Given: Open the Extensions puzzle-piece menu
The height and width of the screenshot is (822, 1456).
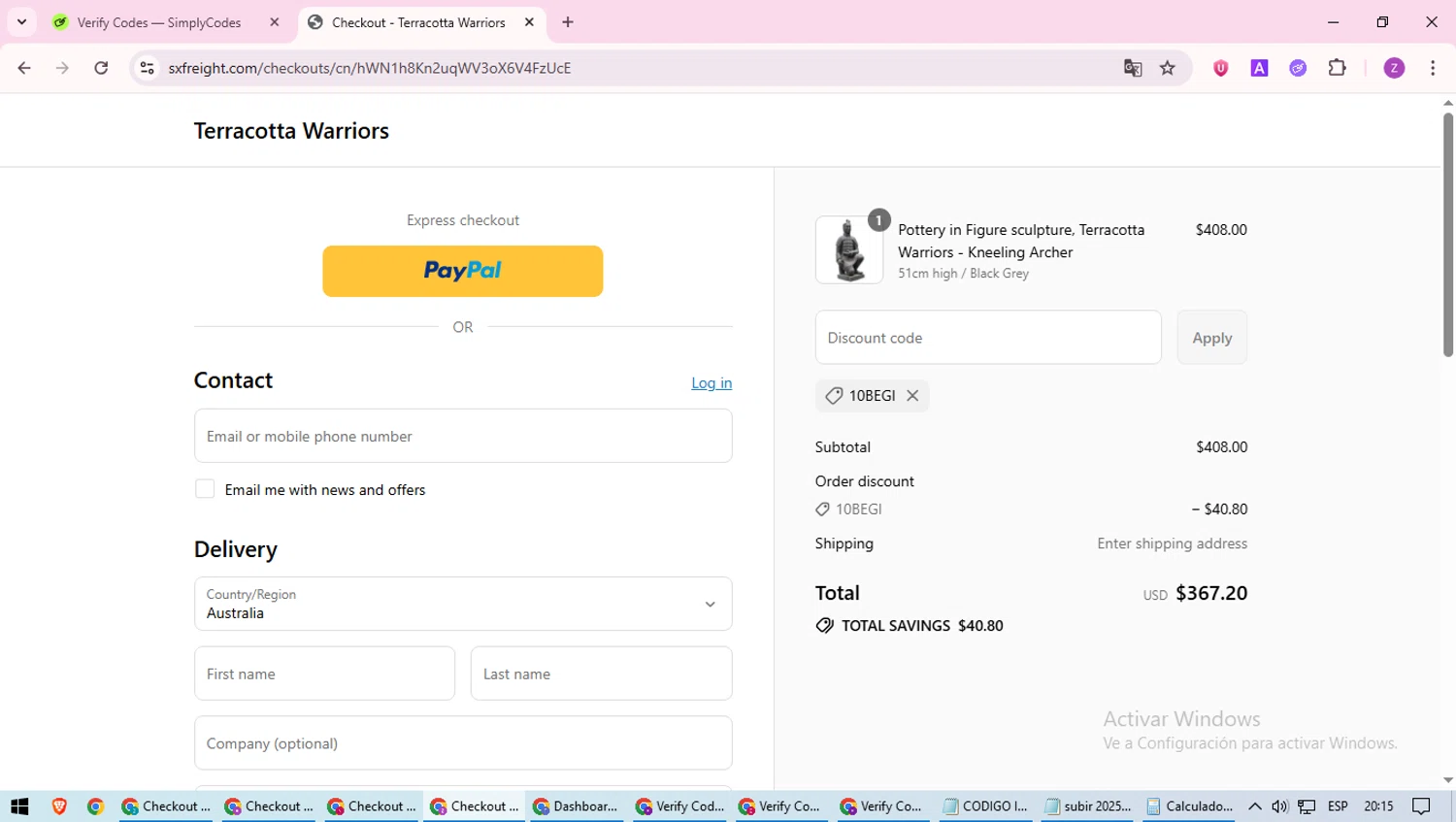Looking at the screenshot, I should [x=1337, y=68].
